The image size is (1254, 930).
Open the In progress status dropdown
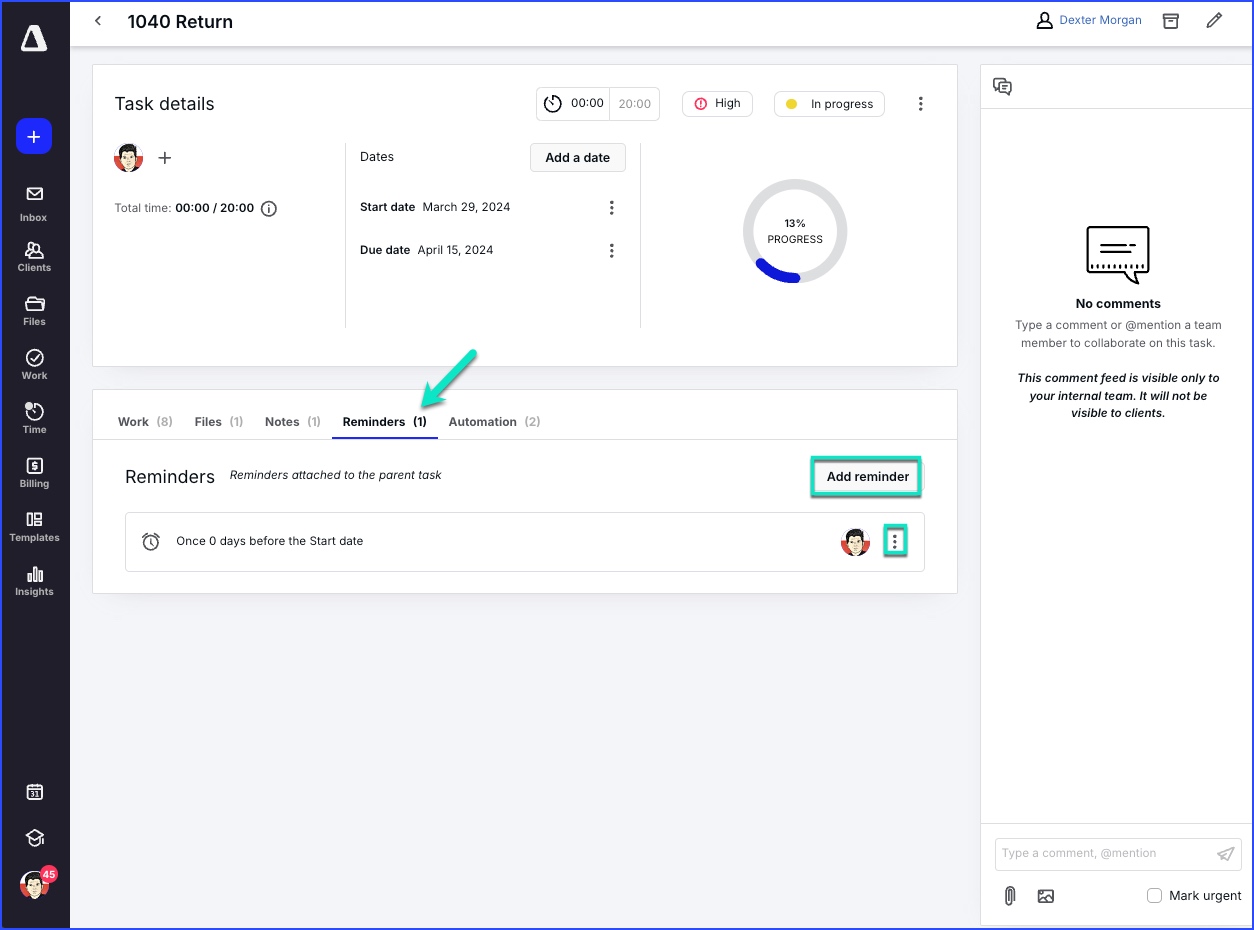pos(829,104)
